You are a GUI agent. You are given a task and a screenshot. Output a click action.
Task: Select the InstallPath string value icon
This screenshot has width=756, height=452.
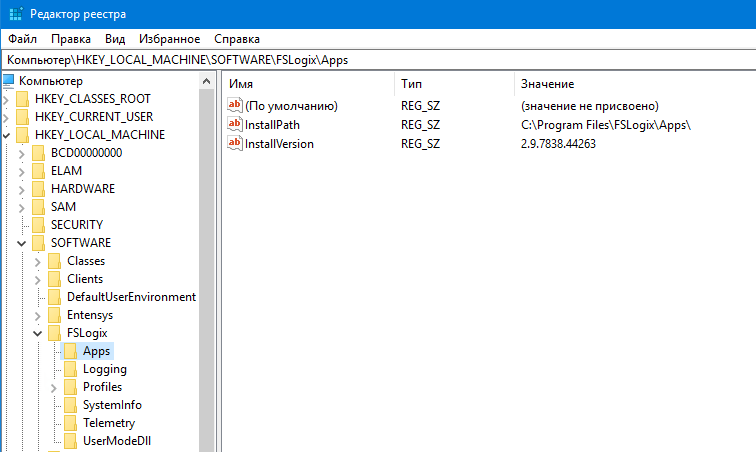pyautogui.click(x=235, y=124)
